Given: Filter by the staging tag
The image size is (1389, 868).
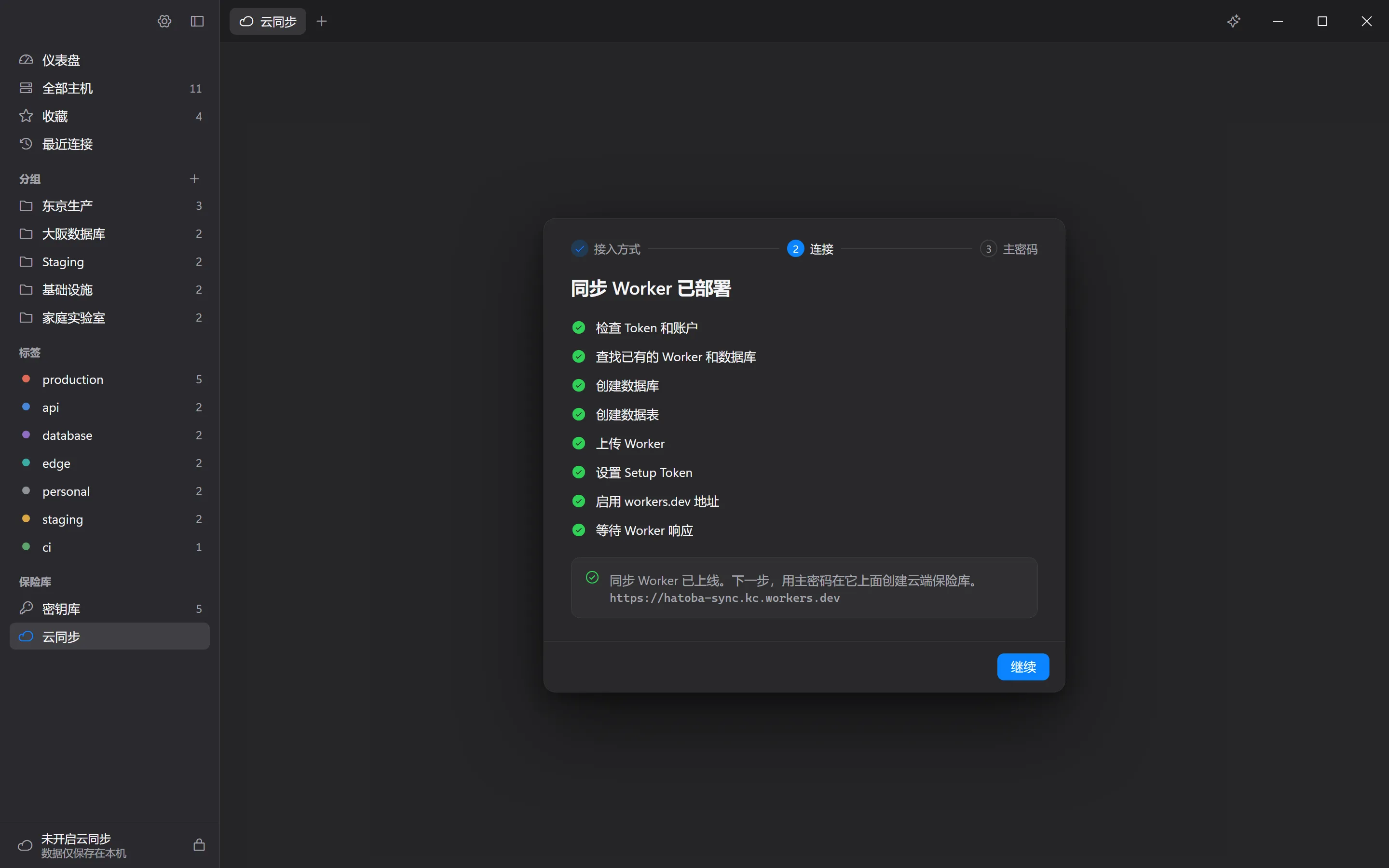Looking at the screenshot, I should tap(109, 519).
